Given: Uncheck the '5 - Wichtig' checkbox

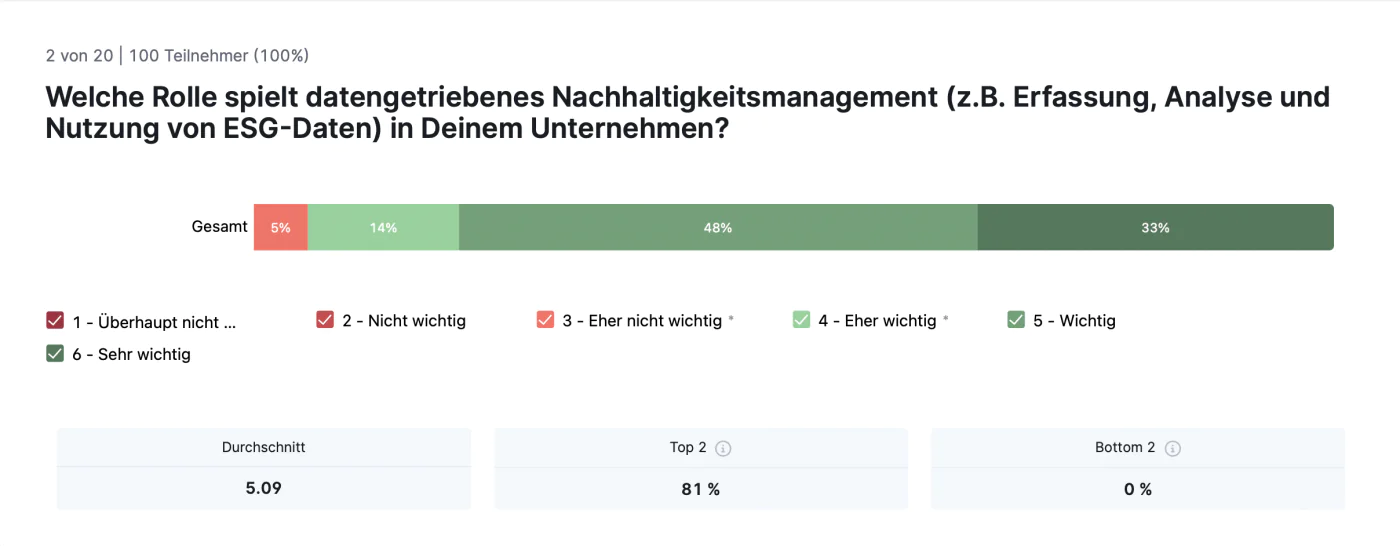Looking at the screenshot, I should 1016,320.
